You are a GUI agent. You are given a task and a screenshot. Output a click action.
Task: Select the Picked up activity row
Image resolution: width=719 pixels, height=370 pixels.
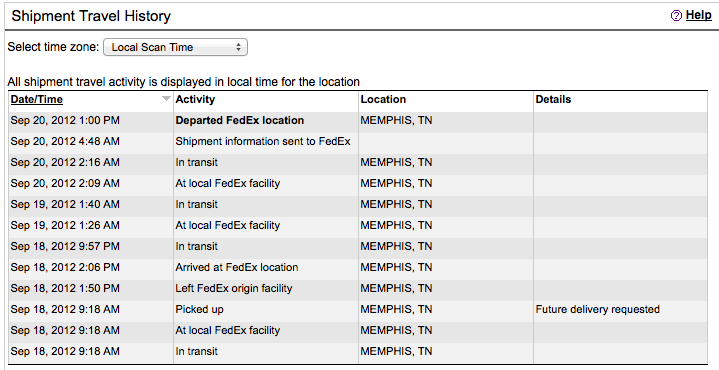pyautogui.click(x=358, y=309)
